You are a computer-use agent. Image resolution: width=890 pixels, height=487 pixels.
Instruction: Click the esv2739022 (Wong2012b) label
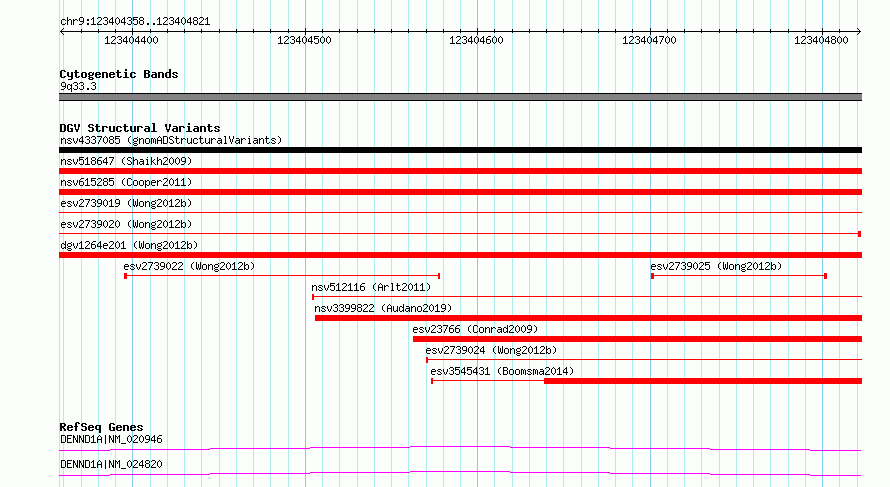pyautogui.click(x=189, y=266)
